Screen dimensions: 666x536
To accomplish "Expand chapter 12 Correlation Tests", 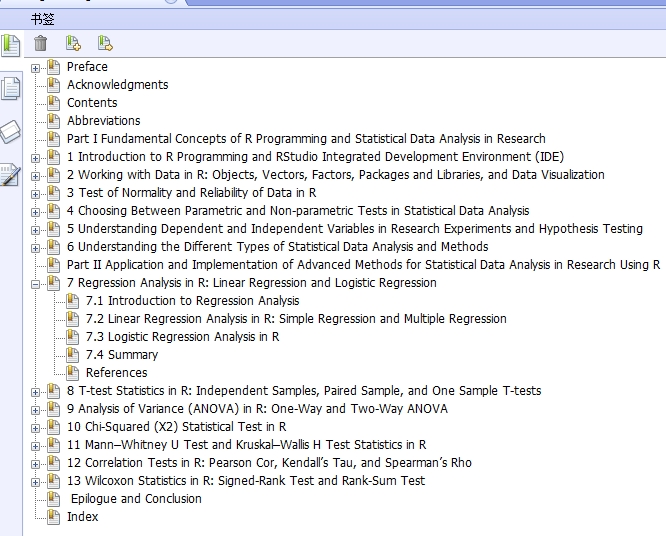I will (x=36, y=464).
